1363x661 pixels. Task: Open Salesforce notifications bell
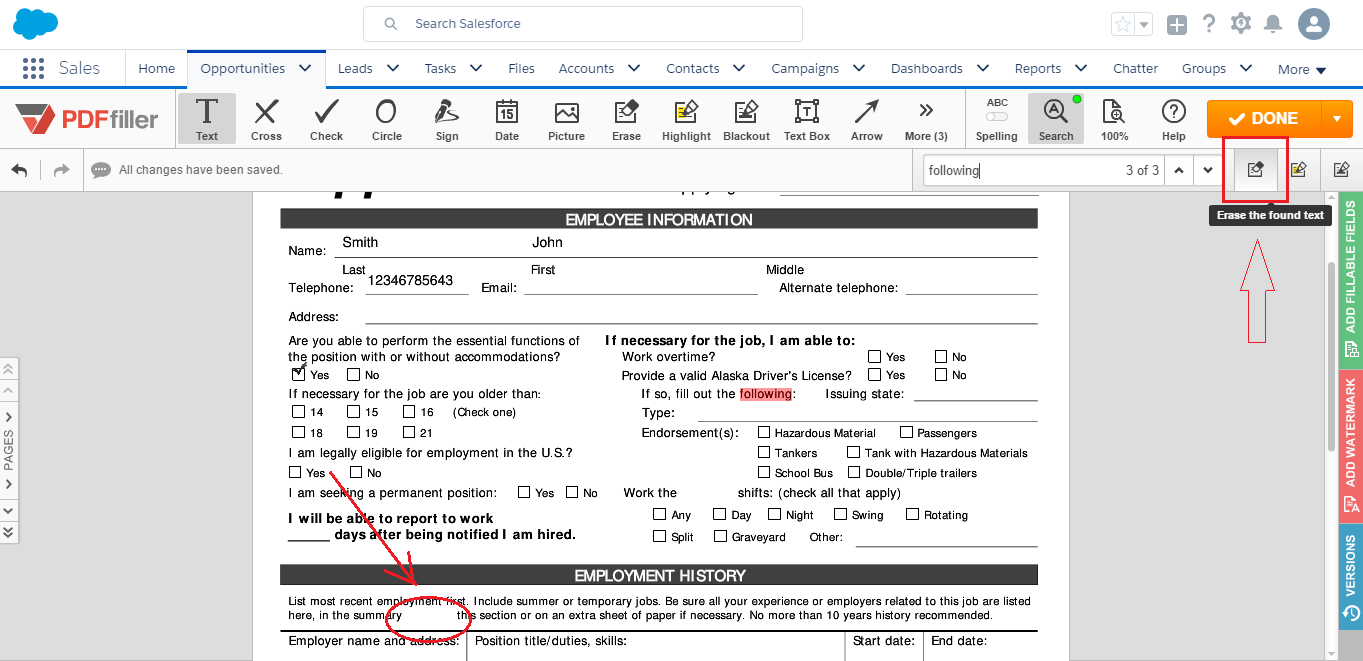(x=1273, y=23)
